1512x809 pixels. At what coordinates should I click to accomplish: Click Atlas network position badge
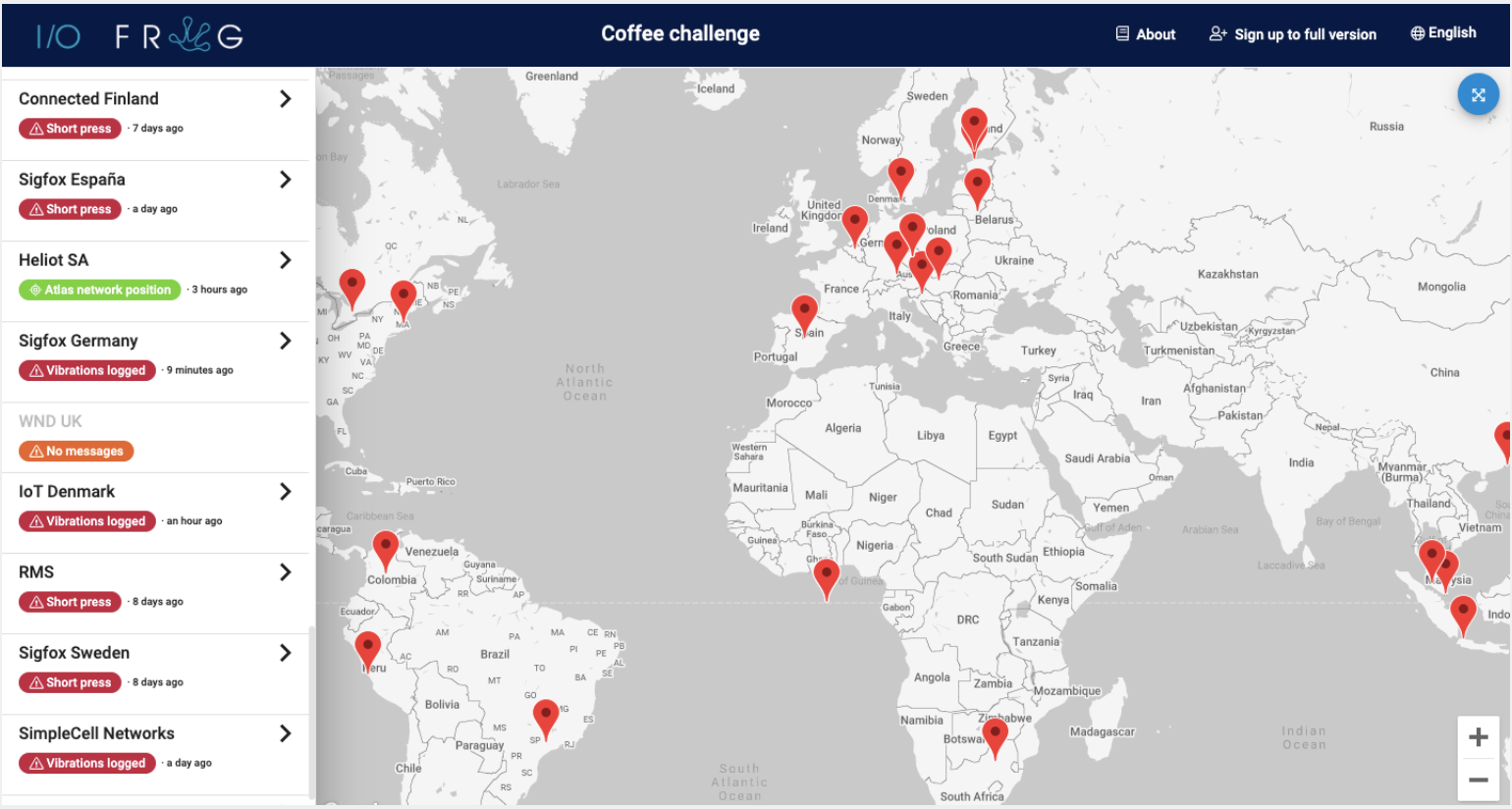(x=100, y=290)
